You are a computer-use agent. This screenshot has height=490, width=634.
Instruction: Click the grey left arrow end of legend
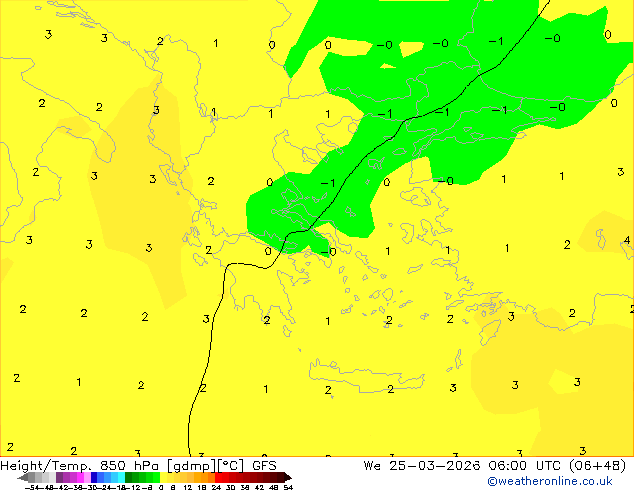coord(22,478)
